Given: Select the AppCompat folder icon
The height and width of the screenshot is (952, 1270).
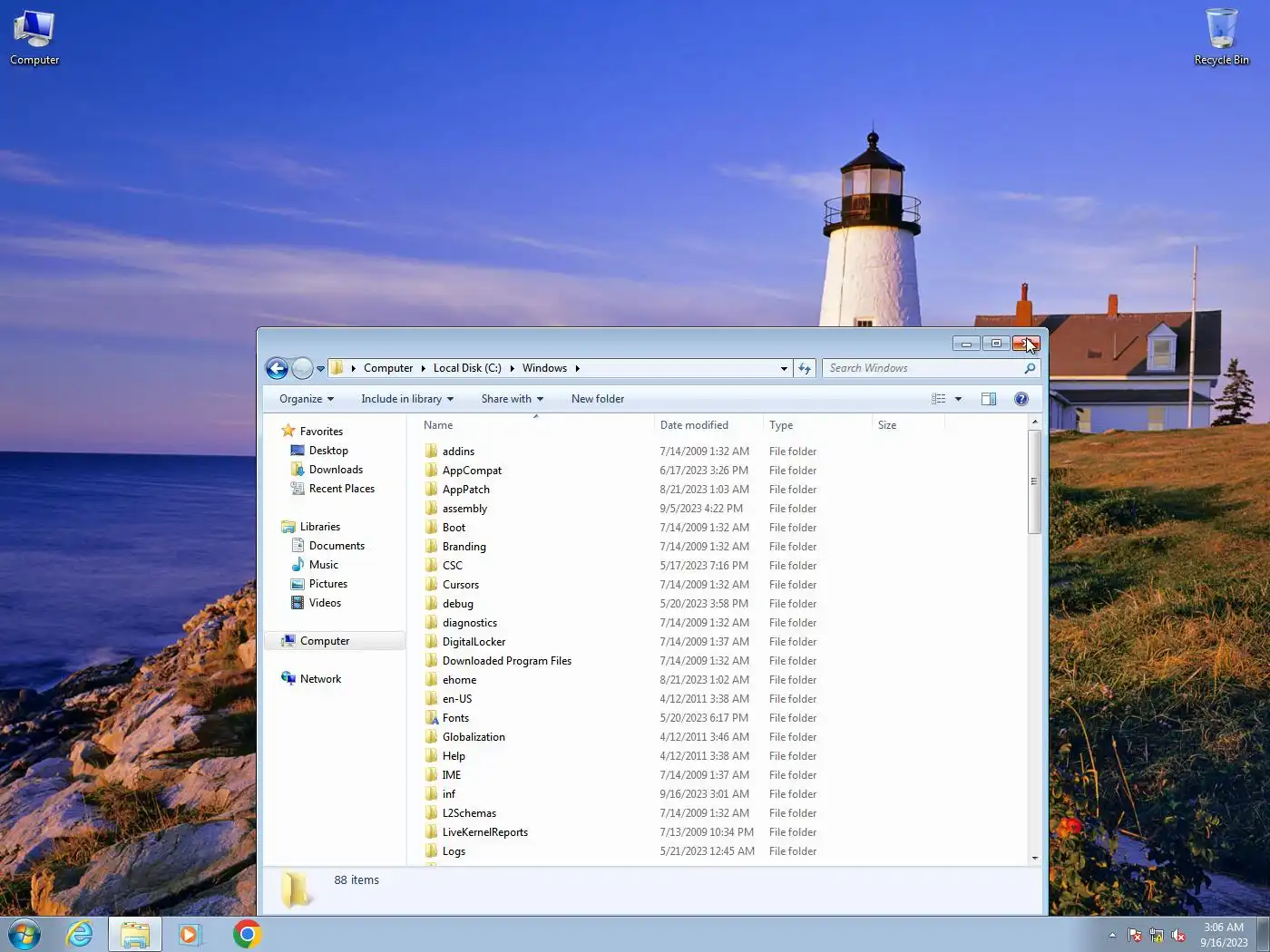Looking at the screenshot, I should coord(431,470).
